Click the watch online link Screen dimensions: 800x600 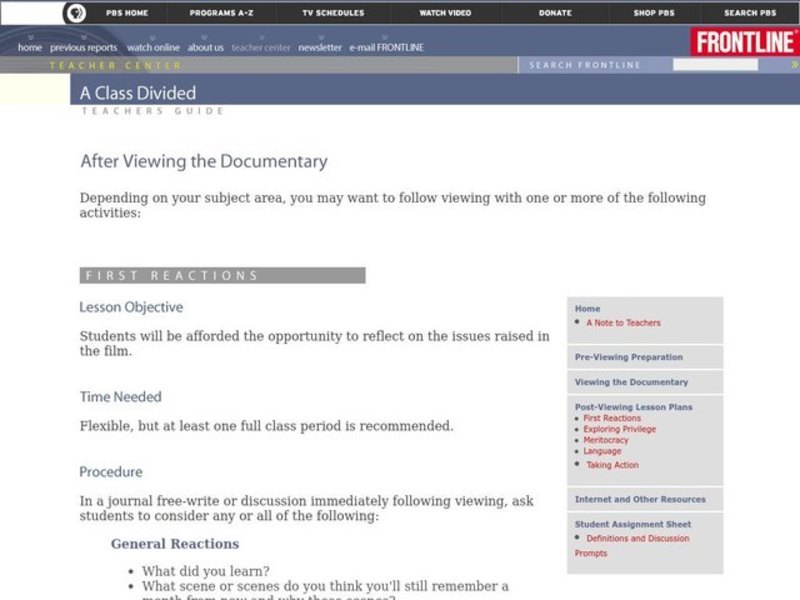tap(153, 48)
